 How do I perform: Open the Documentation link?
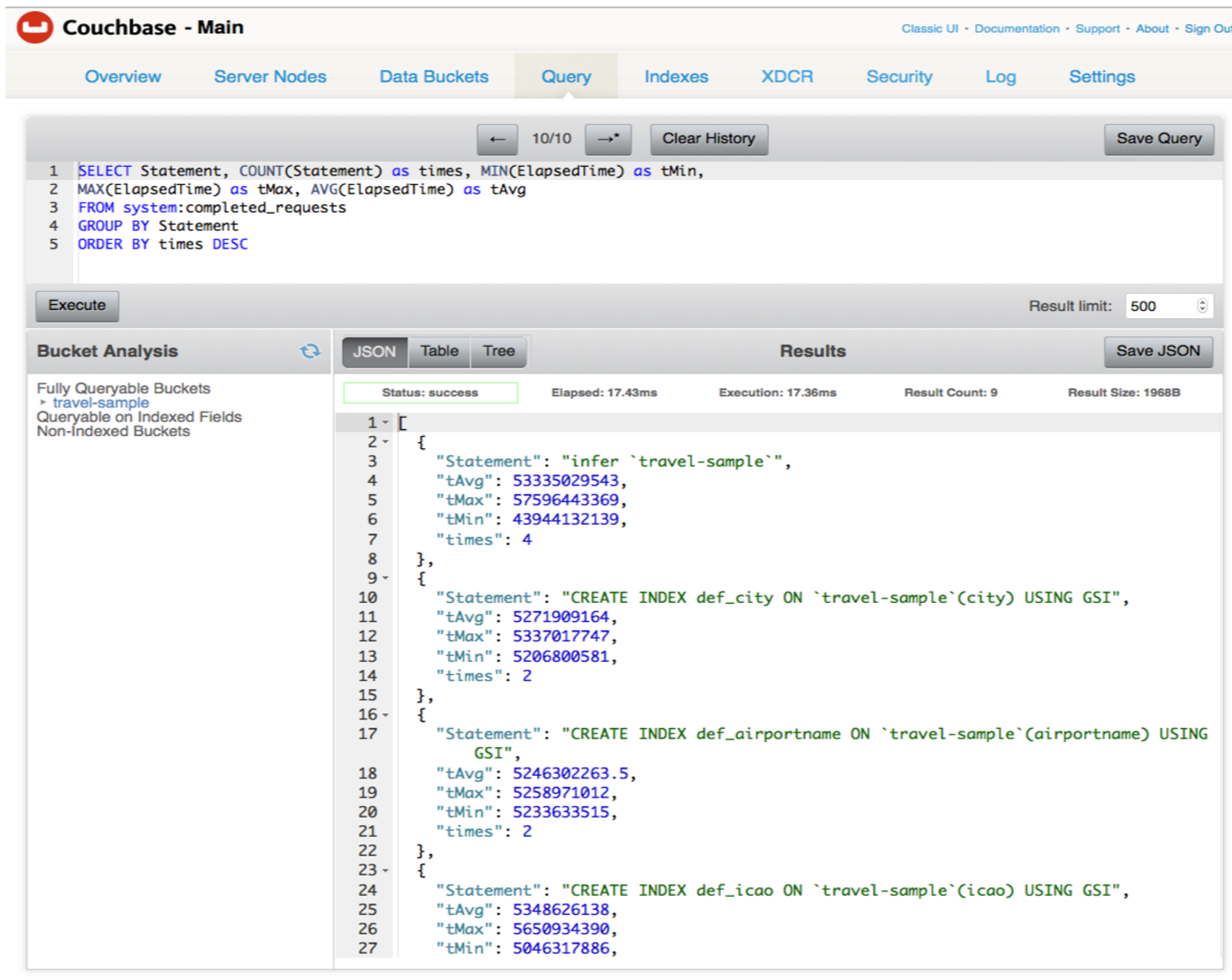1017,29
